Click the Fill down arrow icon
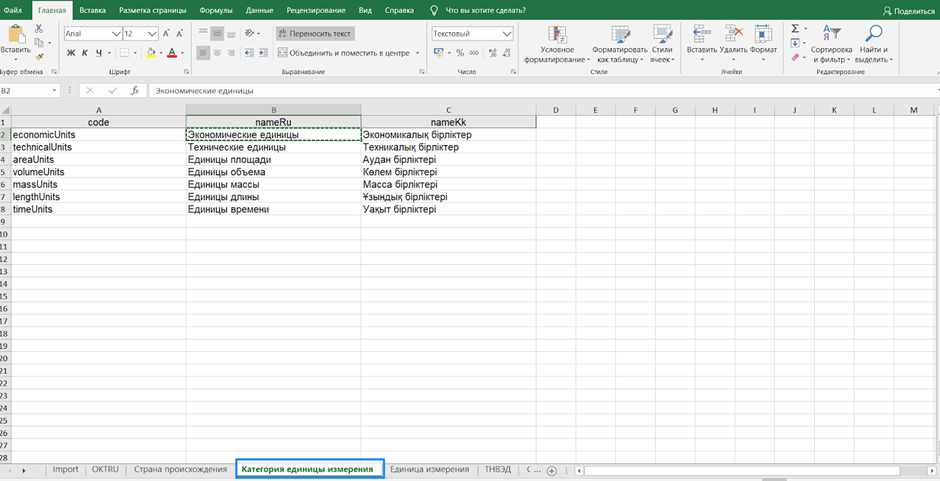The image size is (940, 481). point(795,43)
